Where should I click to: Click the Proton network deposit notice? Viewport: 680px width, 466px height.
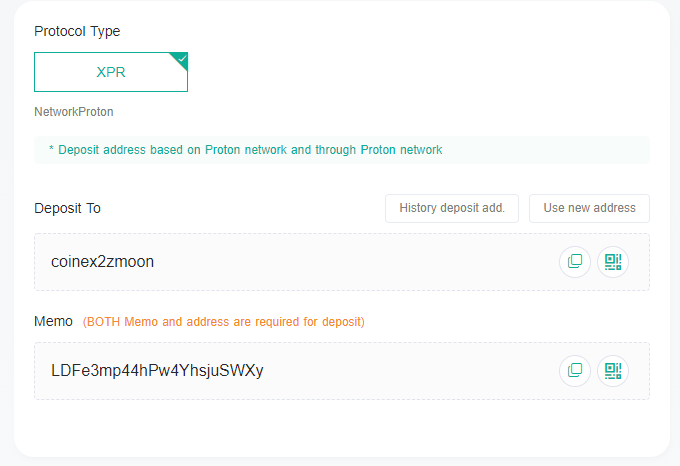point(342,150)
